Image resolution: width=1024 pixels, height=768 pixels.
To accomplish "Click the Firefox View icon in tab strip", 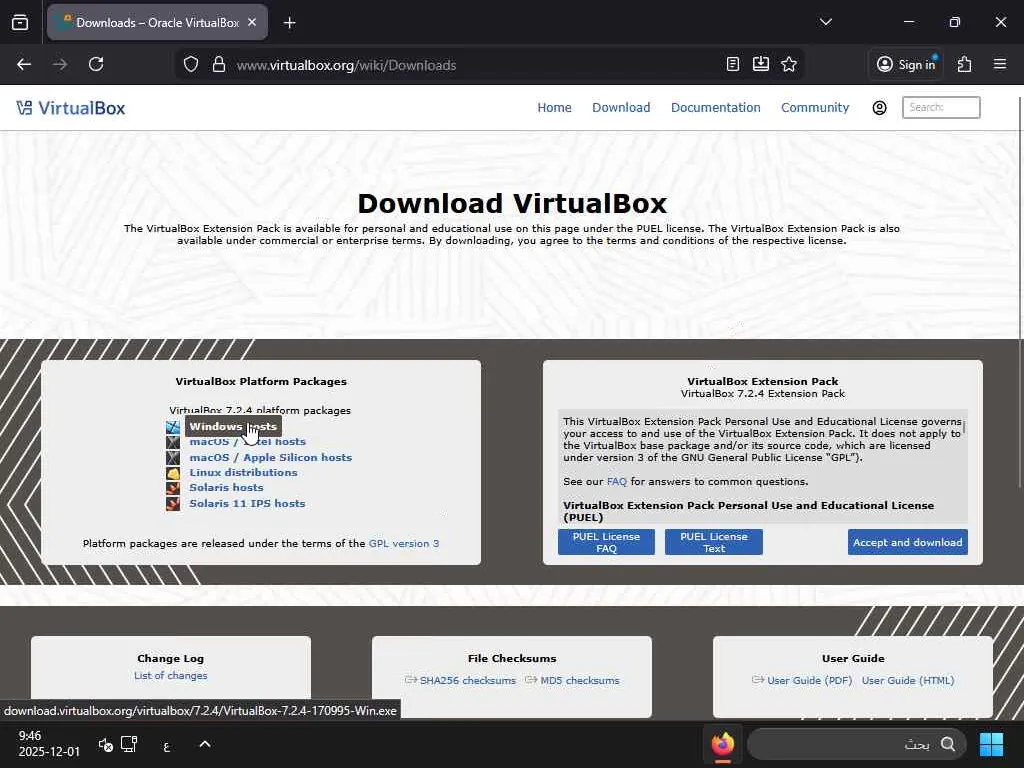I will (x=20, y=23).
